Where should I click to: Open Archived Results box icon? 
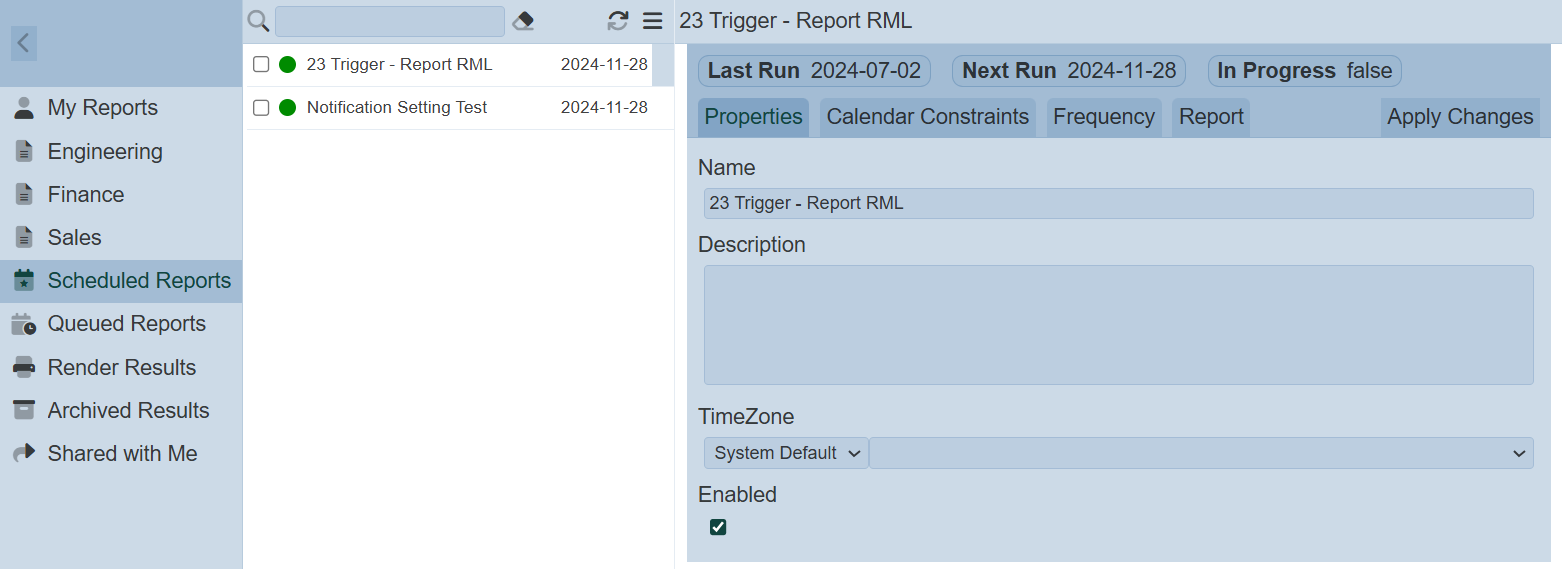coord(24,410)
